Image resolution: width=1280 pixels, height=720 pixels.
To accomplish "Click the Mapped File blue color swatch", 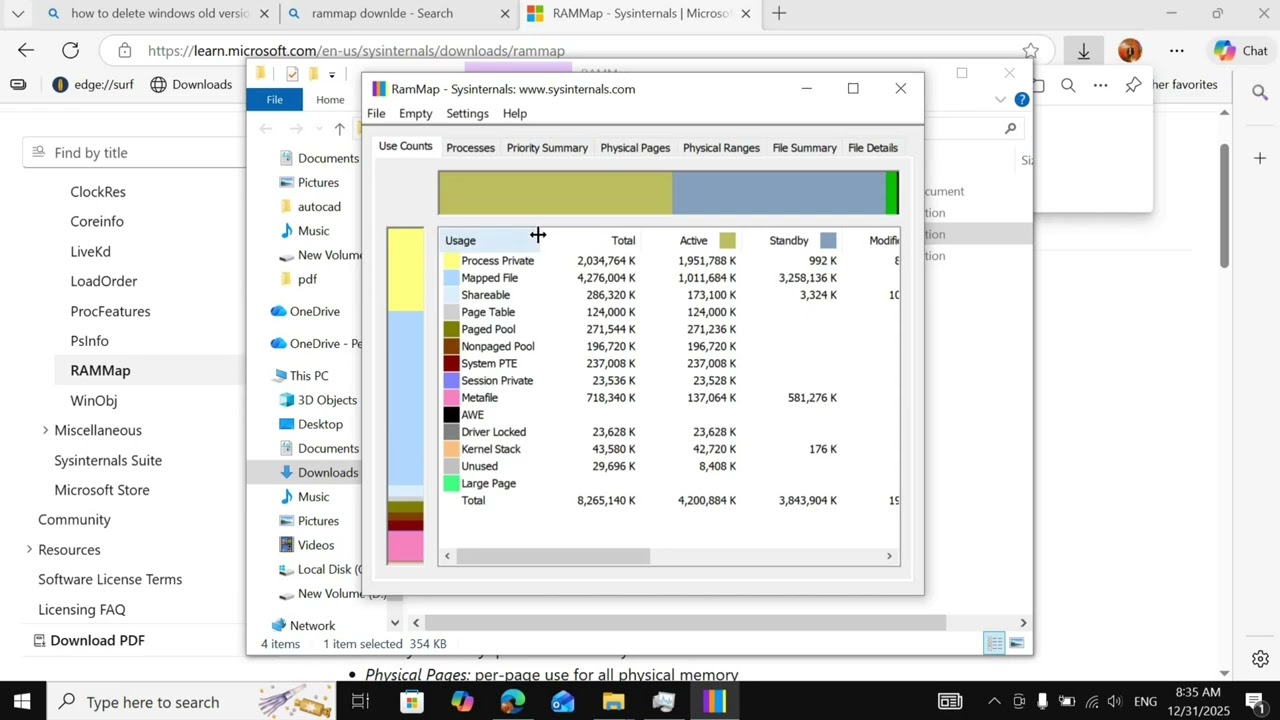I will [451, 278].
